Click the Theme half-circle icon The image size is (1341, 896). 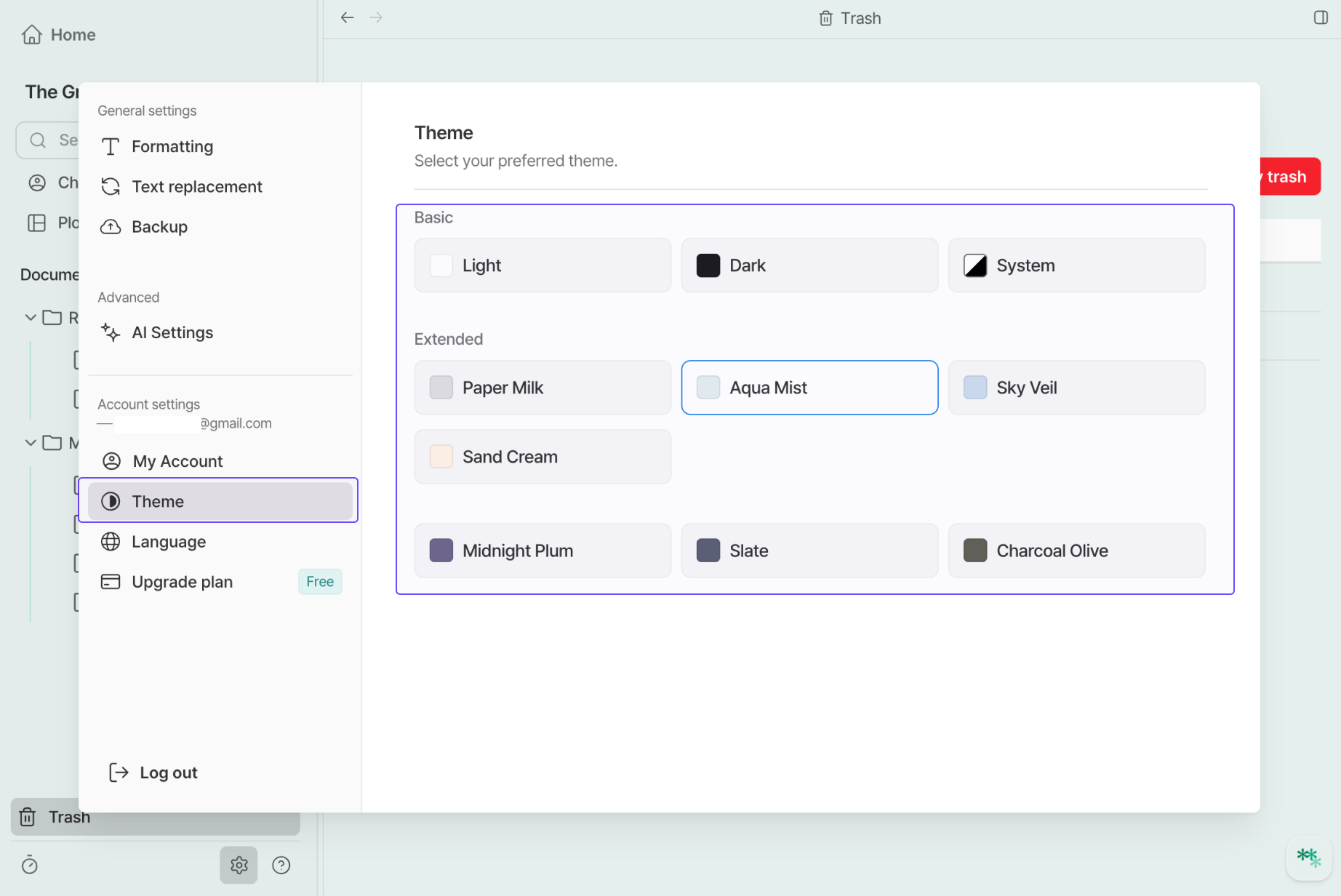pyautogui.click(x=111, y=501)
